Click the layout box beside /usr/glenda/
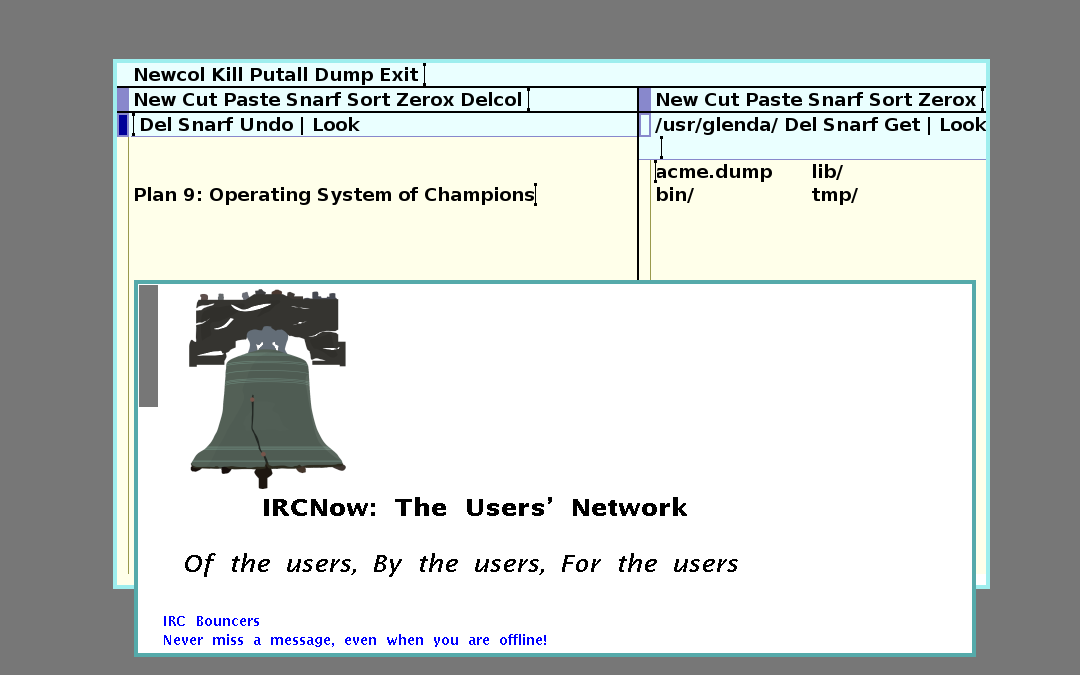The image size is (1080, 675). coord(645,125)
